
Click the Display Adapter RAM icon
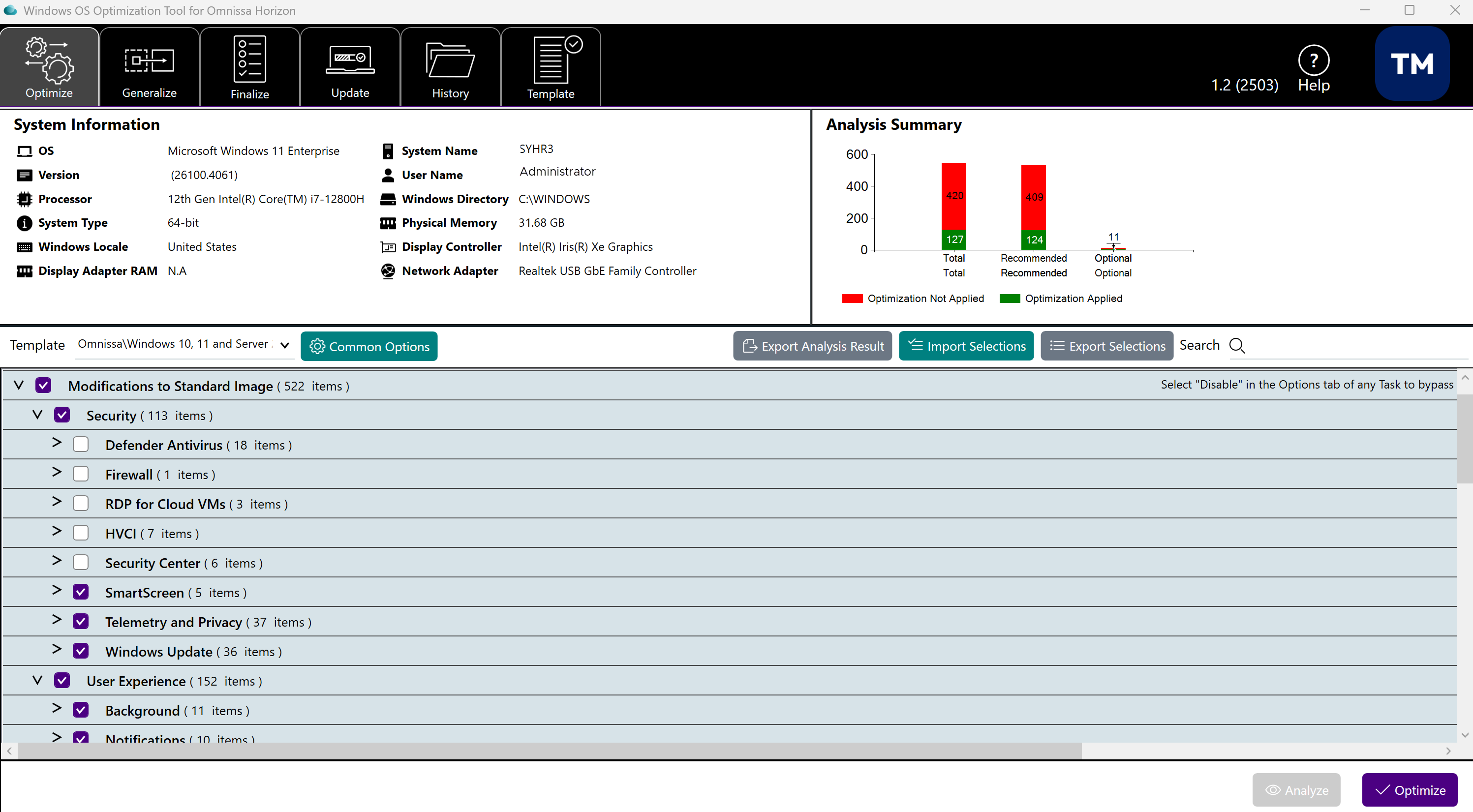point(24,271)
